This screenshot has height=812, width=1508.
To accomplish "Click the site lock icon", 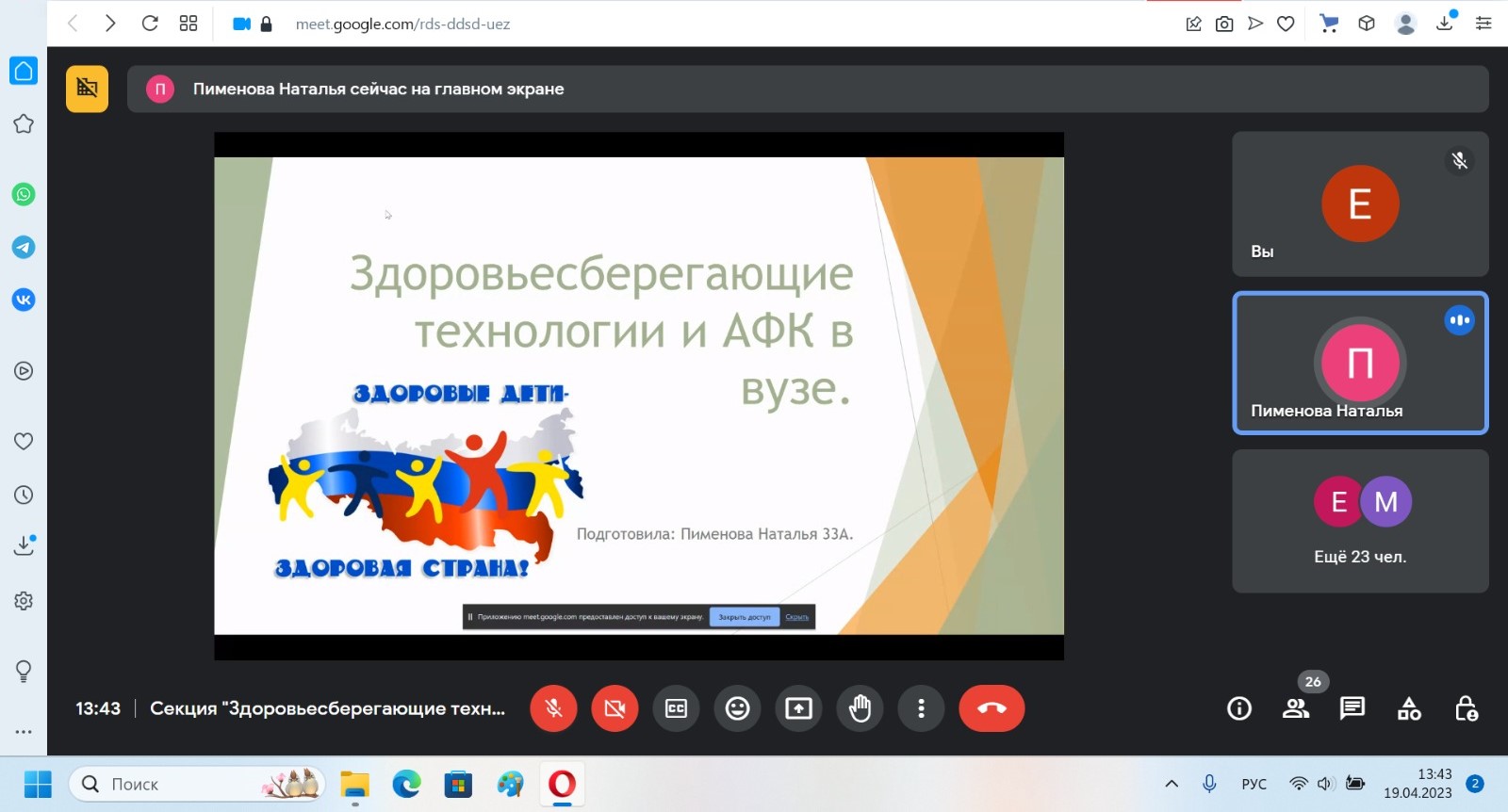I will (x=266, y=24).
